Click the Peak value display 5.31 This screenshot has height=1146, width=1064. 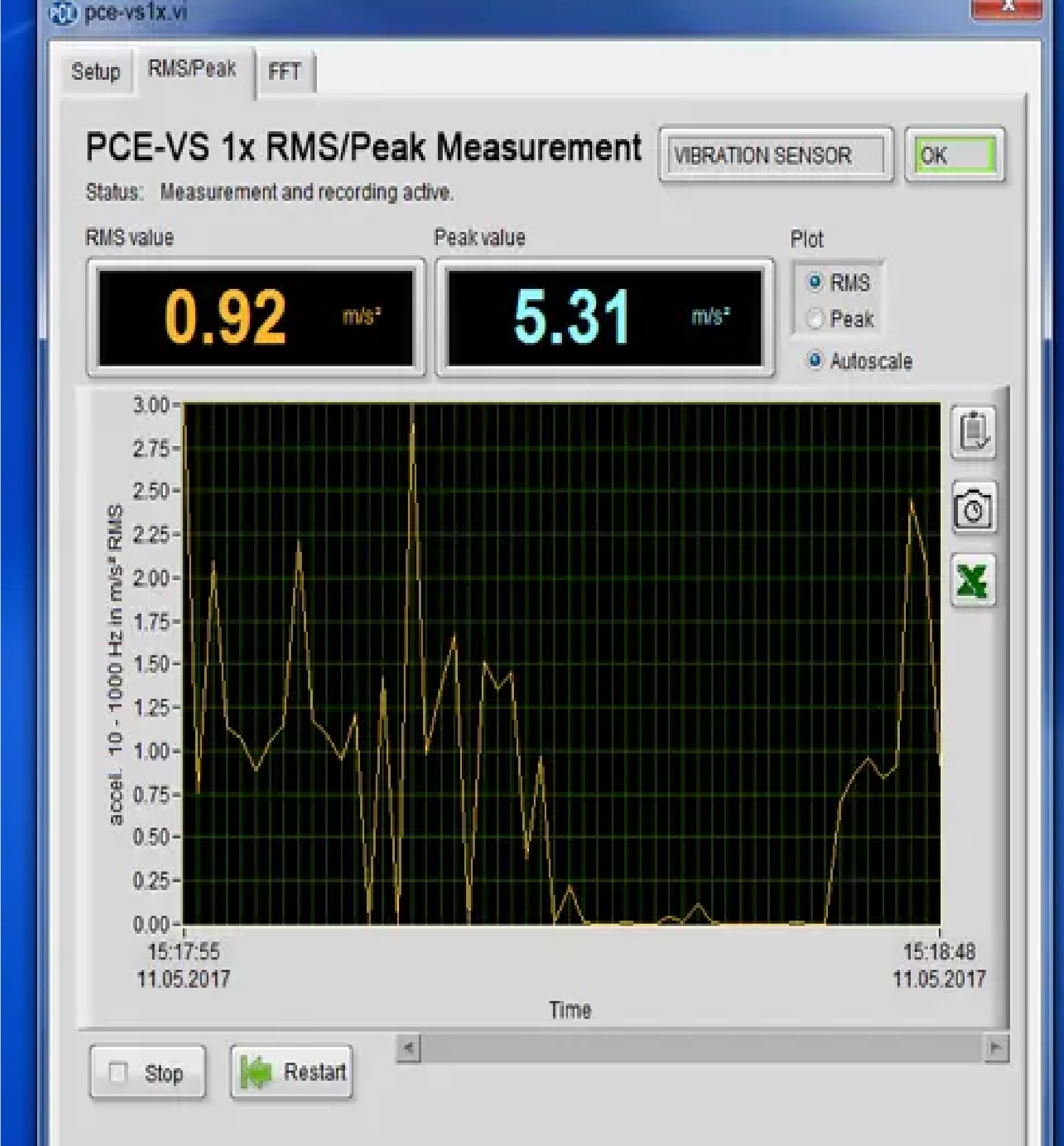[605, 317]
